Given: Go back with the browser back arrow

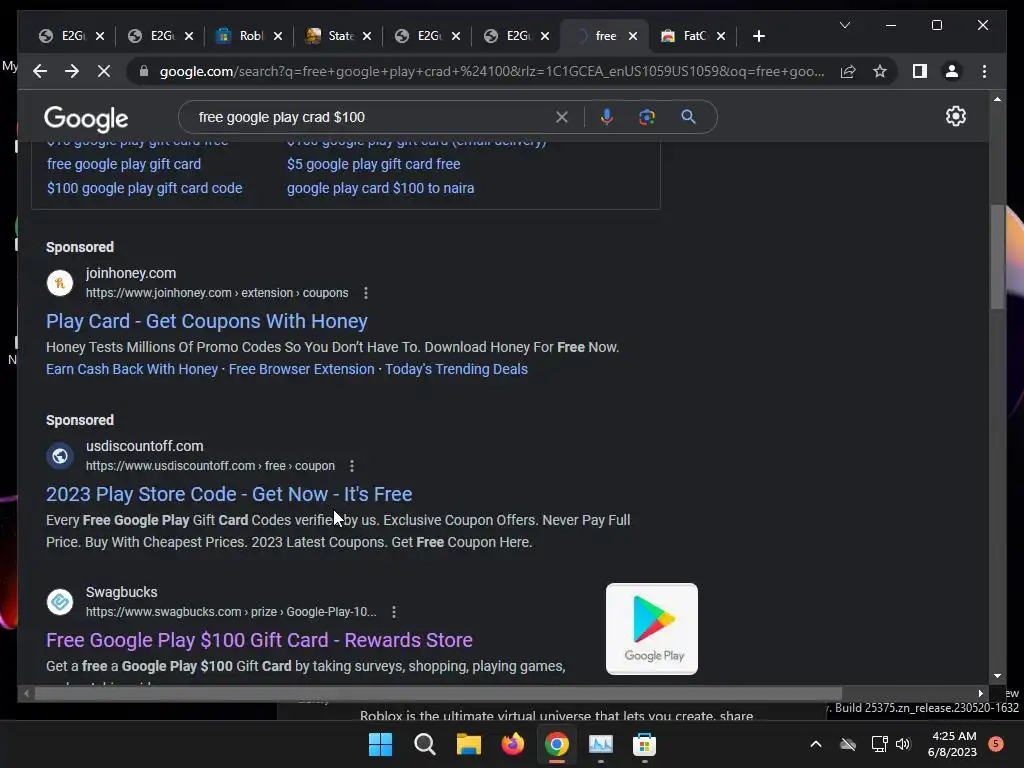Looking at the screenshot, I should [40, 71].
